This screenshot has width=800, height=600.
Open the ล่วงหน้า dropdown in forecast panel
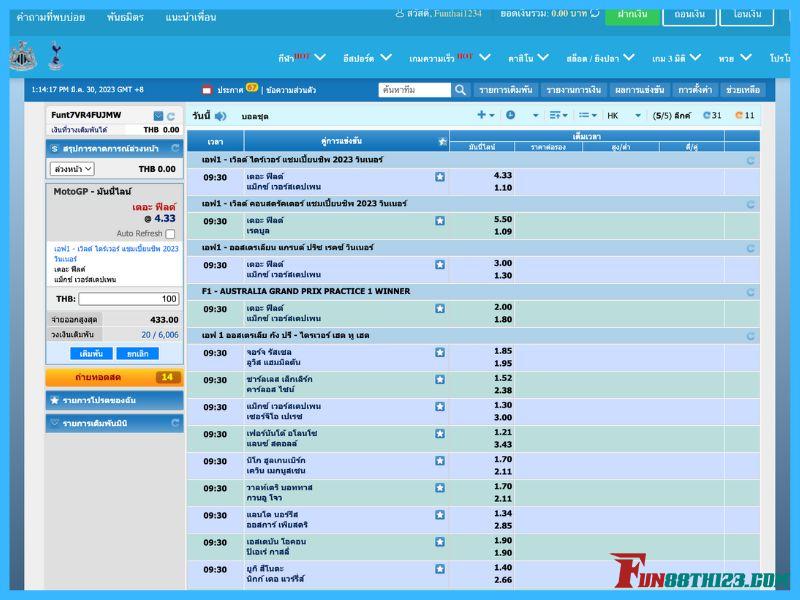pyautogui.click(x=72, y=168)
